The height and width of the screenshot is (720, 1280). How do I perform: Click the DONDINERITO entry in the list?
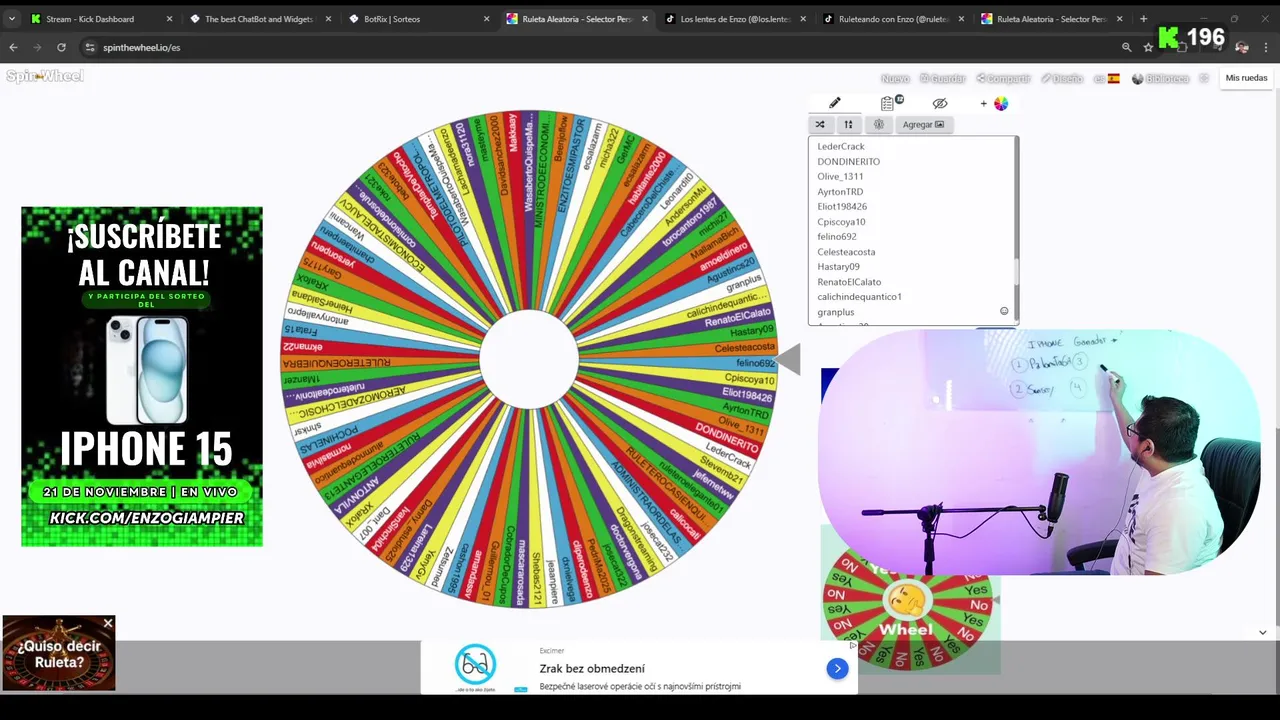pyautogui.click(x=848, y=161)
